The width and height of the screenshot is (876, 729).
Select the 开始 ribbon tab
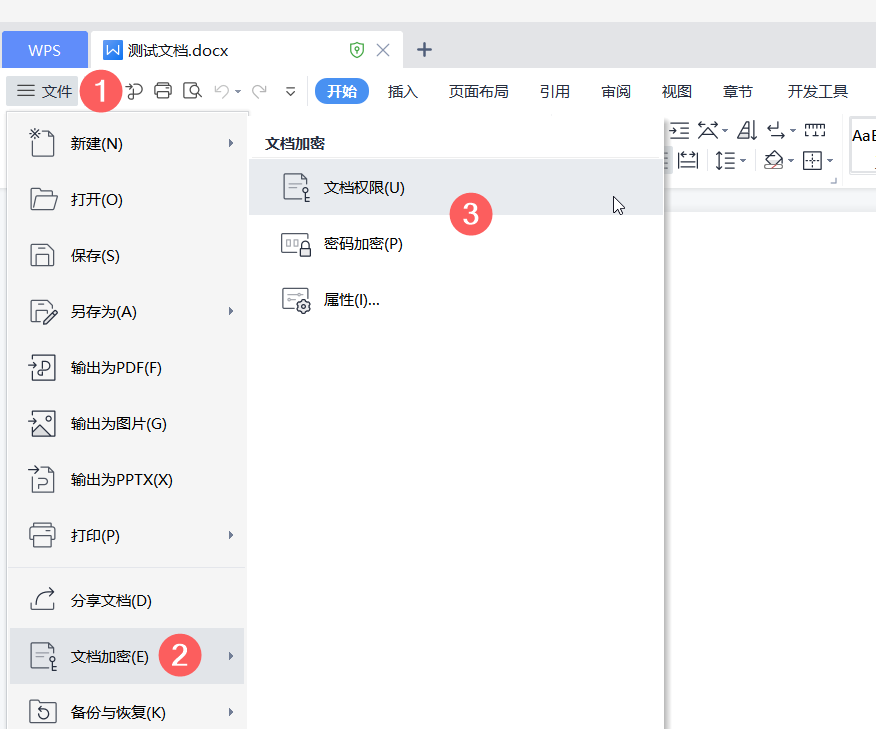(x=342, y=91)
